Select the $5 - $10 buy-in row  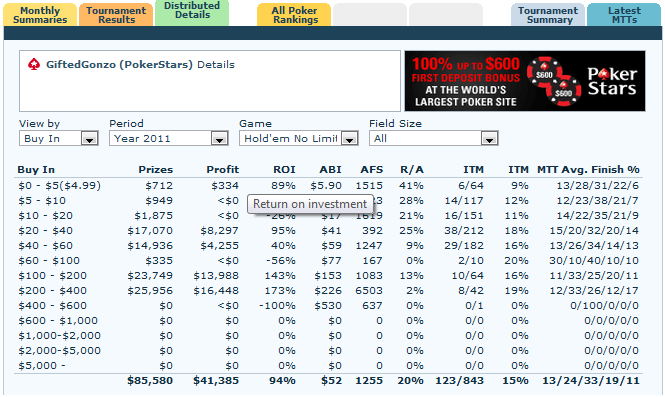click(x=328, y=201)
